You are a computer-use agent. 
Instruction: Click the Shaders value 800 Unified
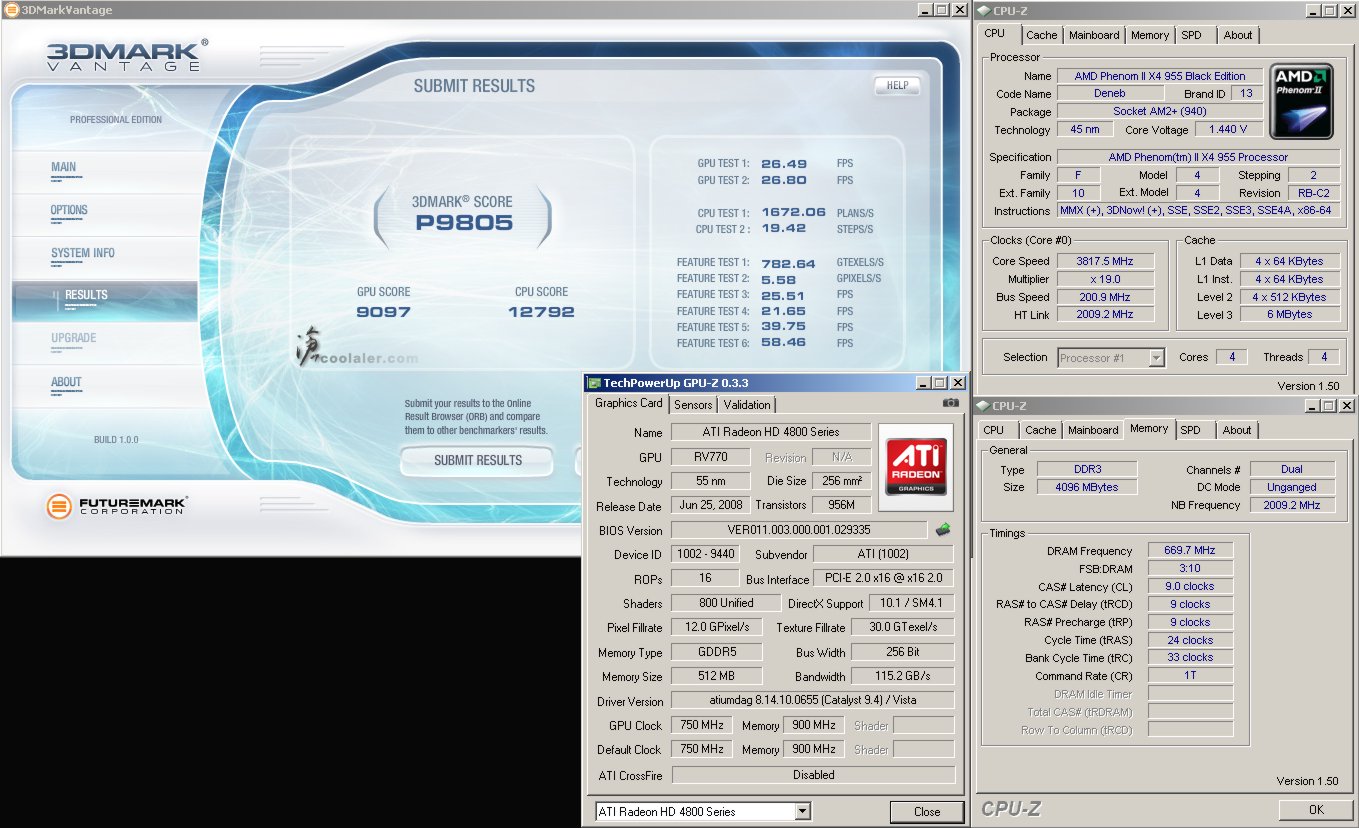pyautogui.click(x=726, y=603)
